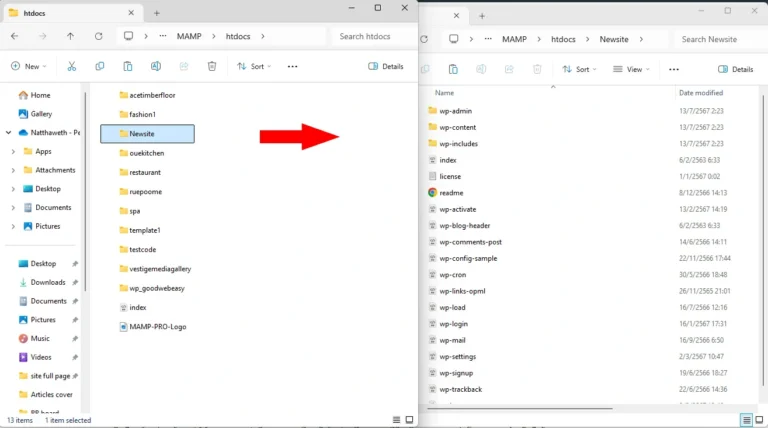
Task: Go up one folder in htdocs window
Action: coord(71,36)
